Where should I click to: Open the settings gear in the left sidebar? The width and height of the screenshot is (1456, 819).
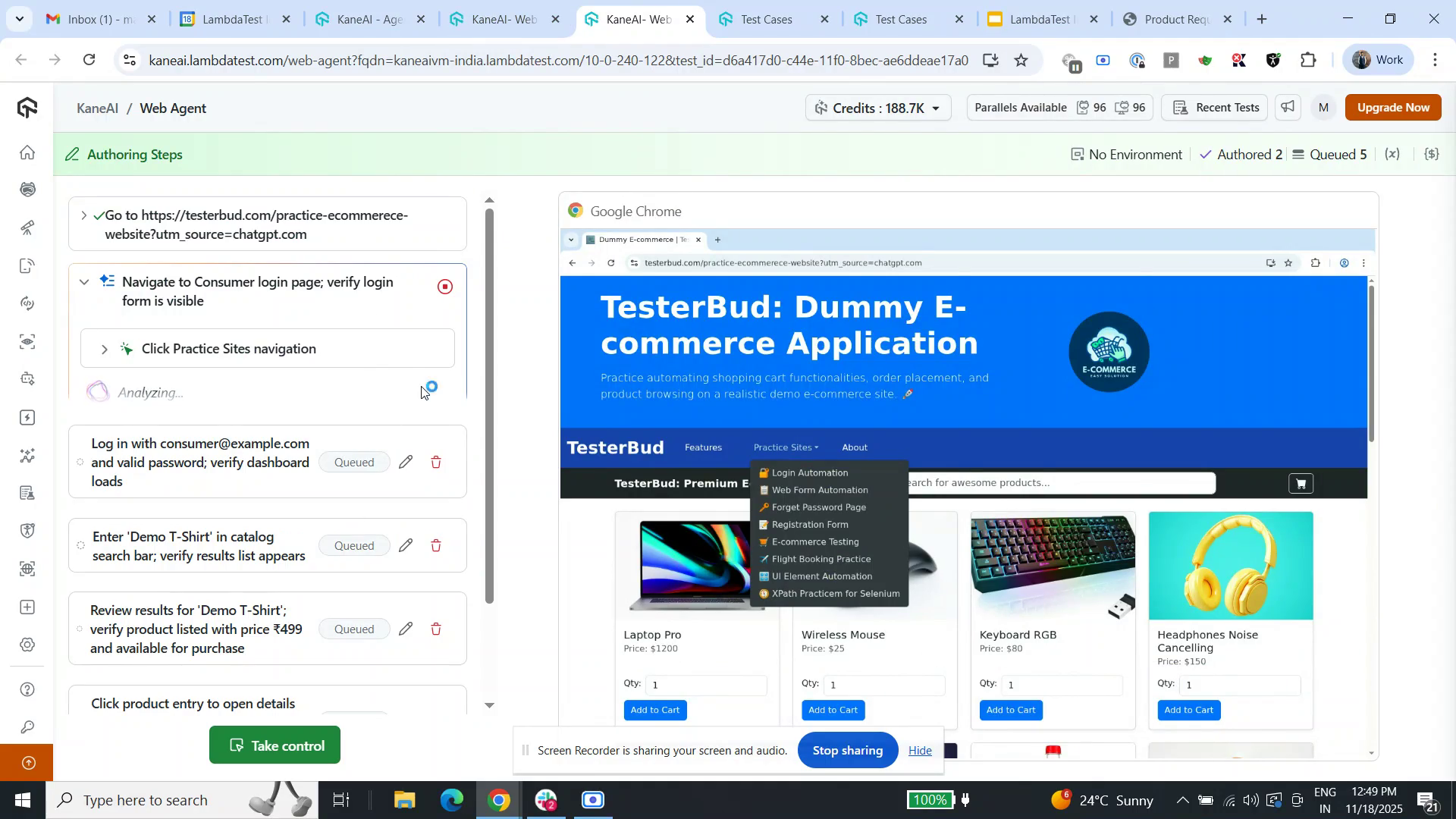coord(27,644)
